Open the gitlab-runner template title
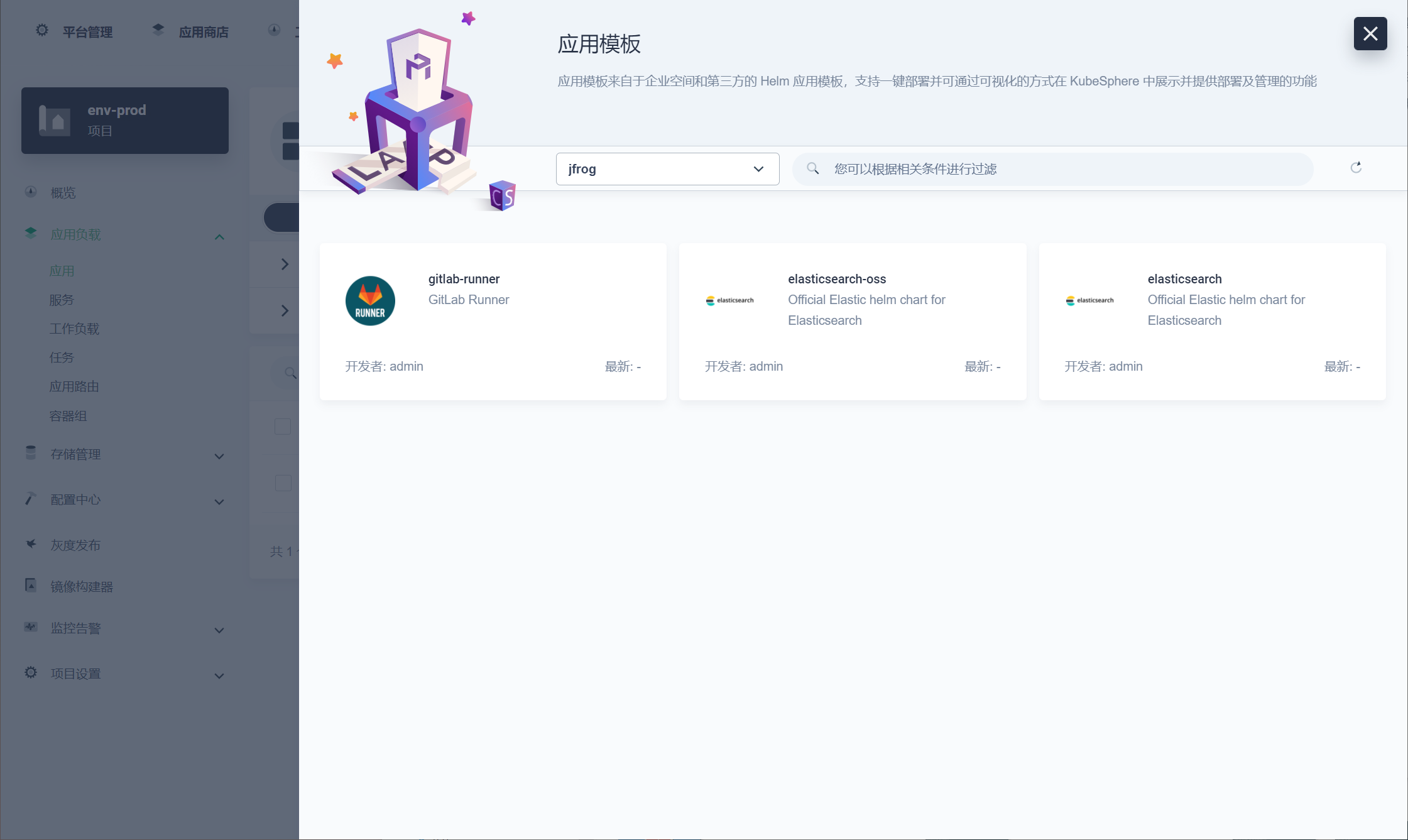Viewport: 1408px width, 840px height. coord(464,279)
